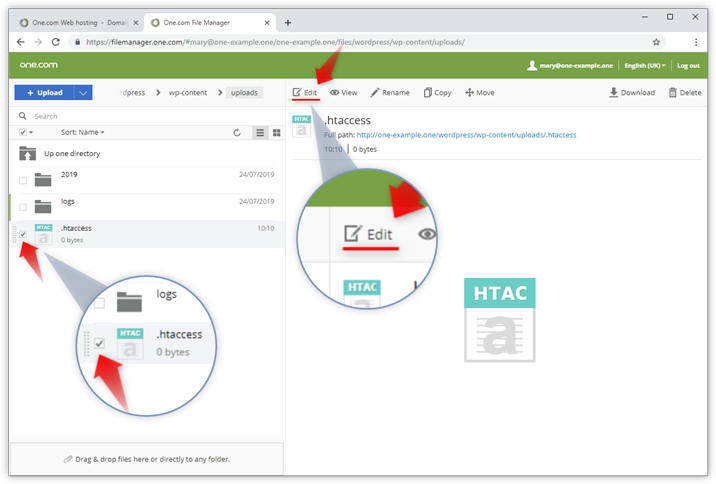The height and width of the screenshot is (484, 716).
Task: Select the Rename tool in toolbar
Action: [x=375, y=93]
